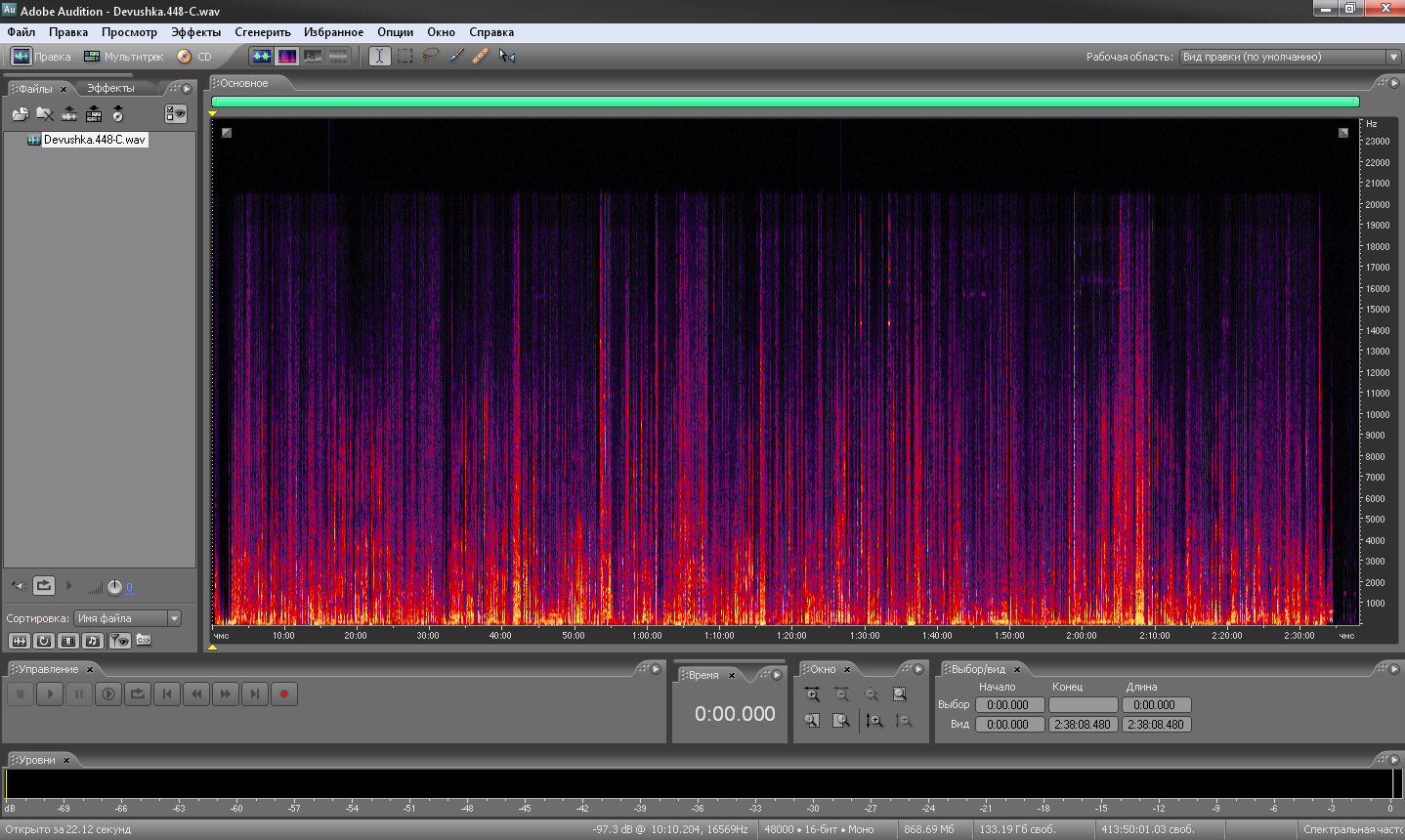Toggle loop play in Files panel
The height and width of the screenshot is (840, 1405).
click(44, 586)
